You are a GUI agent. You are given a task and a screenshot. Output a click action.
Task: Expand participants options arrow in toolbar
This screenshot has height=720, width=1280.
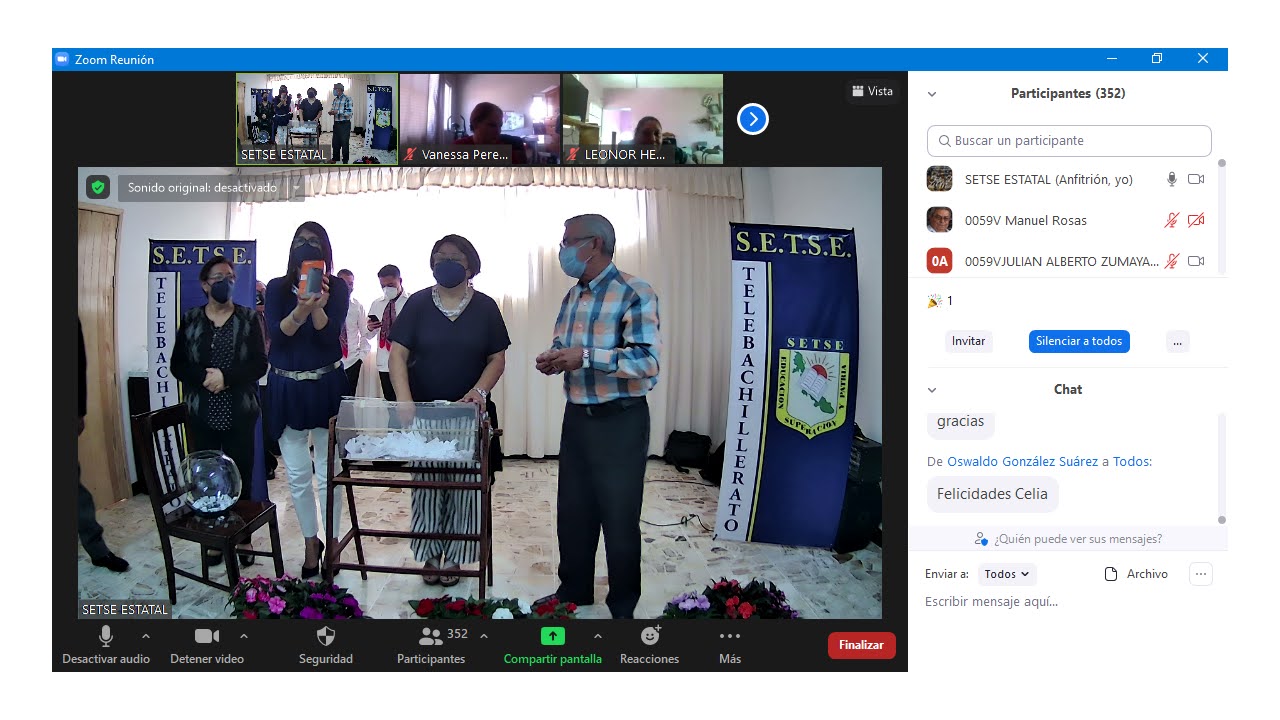[x=484, y=636]
